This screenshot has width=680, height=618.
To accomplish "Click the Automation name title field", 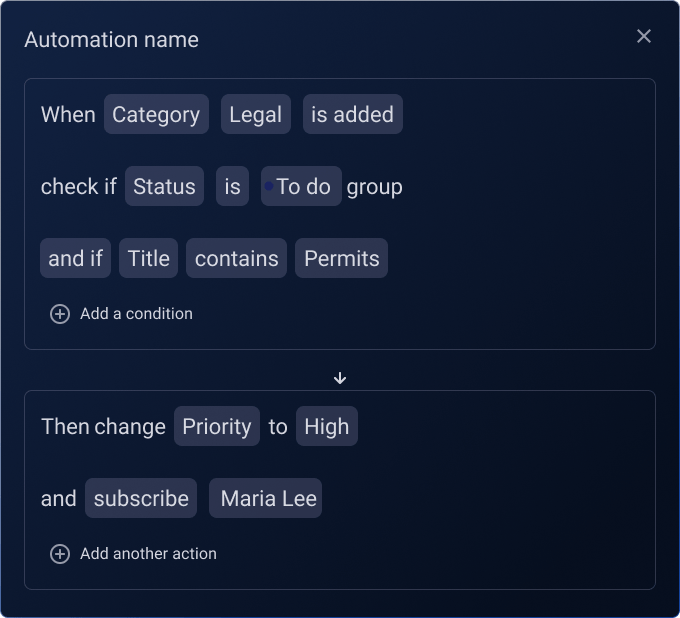I will [x=111, y=39].
